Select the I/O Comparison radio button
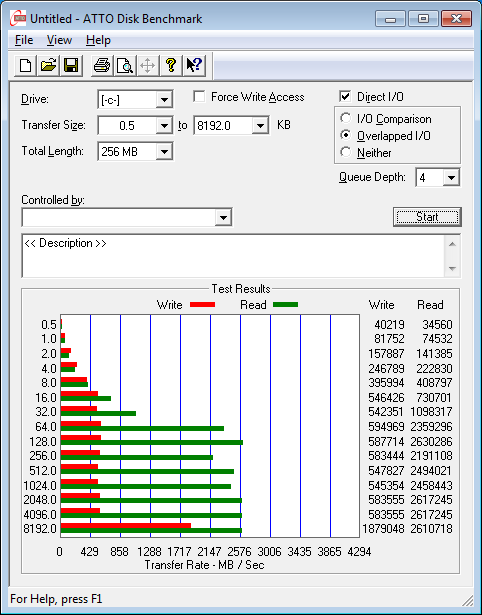Screen dimensions: 482x615 pyautogui.click(x=346, y=118)
